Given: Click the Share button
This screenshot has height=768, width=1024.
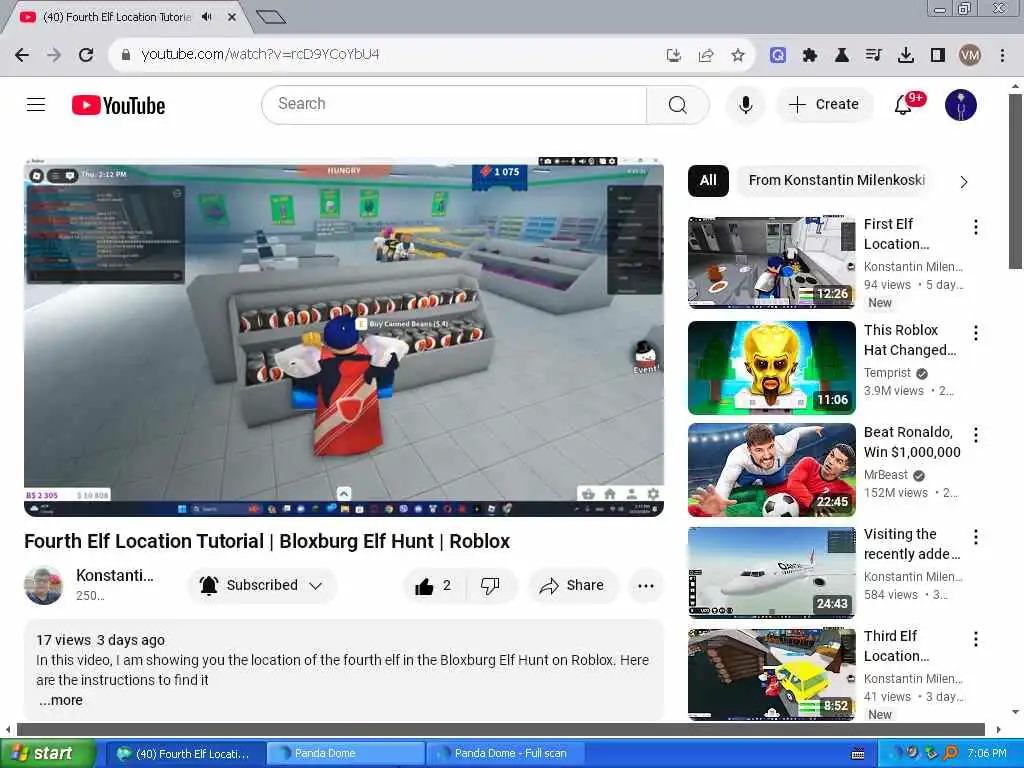Looking at the screenshot, I should [572, 586].
